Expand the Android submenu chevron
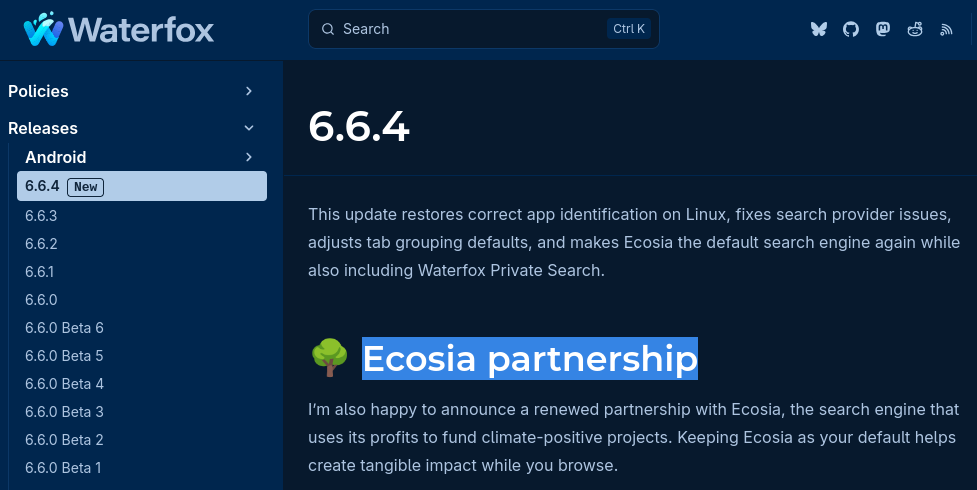Image resolution: width=977 pixels, height=490 pixels. pos(249,157)
